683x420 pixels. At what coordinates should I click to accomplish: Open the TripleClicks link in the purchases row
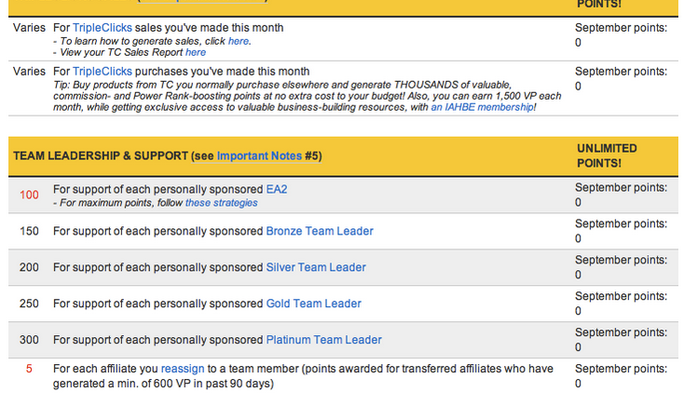click(102, 71)
